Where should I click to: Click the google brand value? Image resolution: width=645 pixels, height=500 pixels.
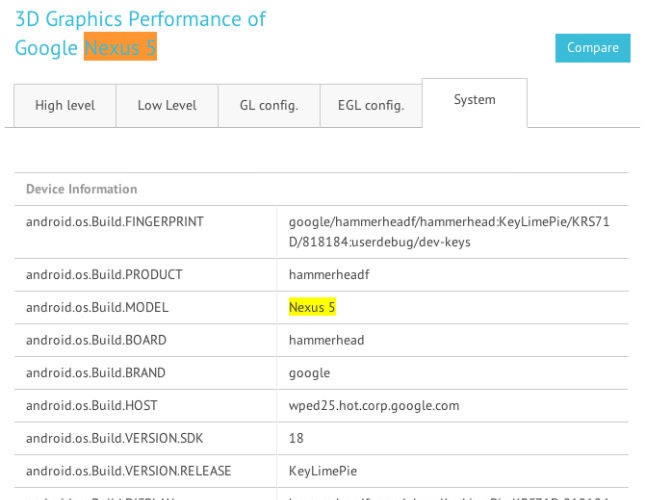(x=309, y=373)
